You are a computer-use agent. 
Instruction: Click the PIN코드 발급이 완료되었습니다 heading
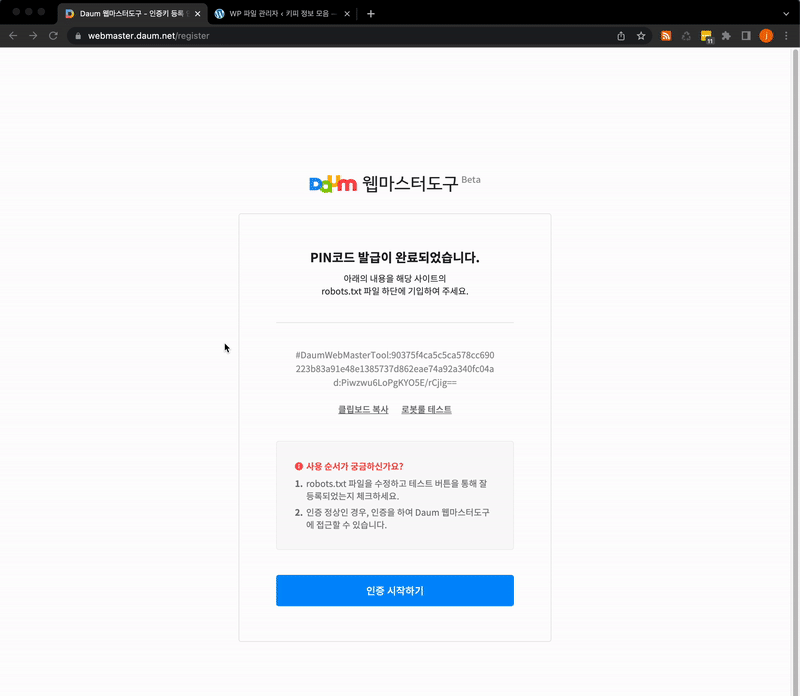tap(395, 257)
